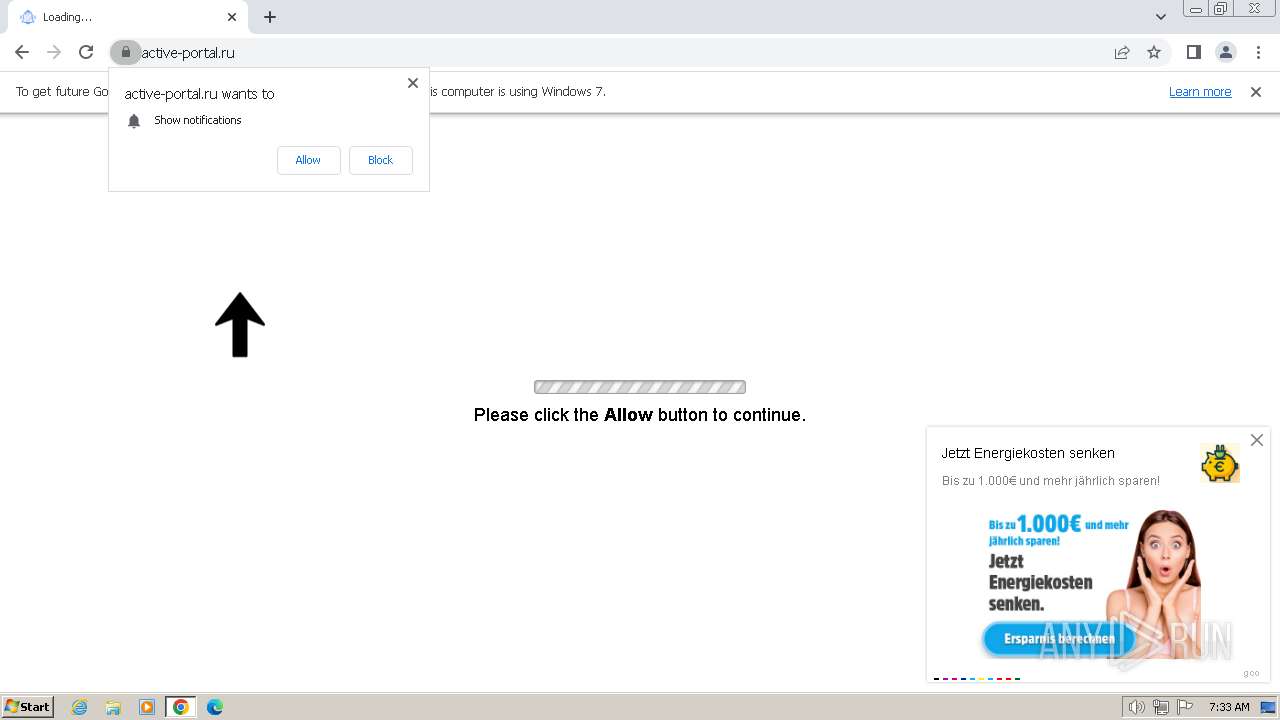Open File Explorer from taskbar

[x=113, y=707]
